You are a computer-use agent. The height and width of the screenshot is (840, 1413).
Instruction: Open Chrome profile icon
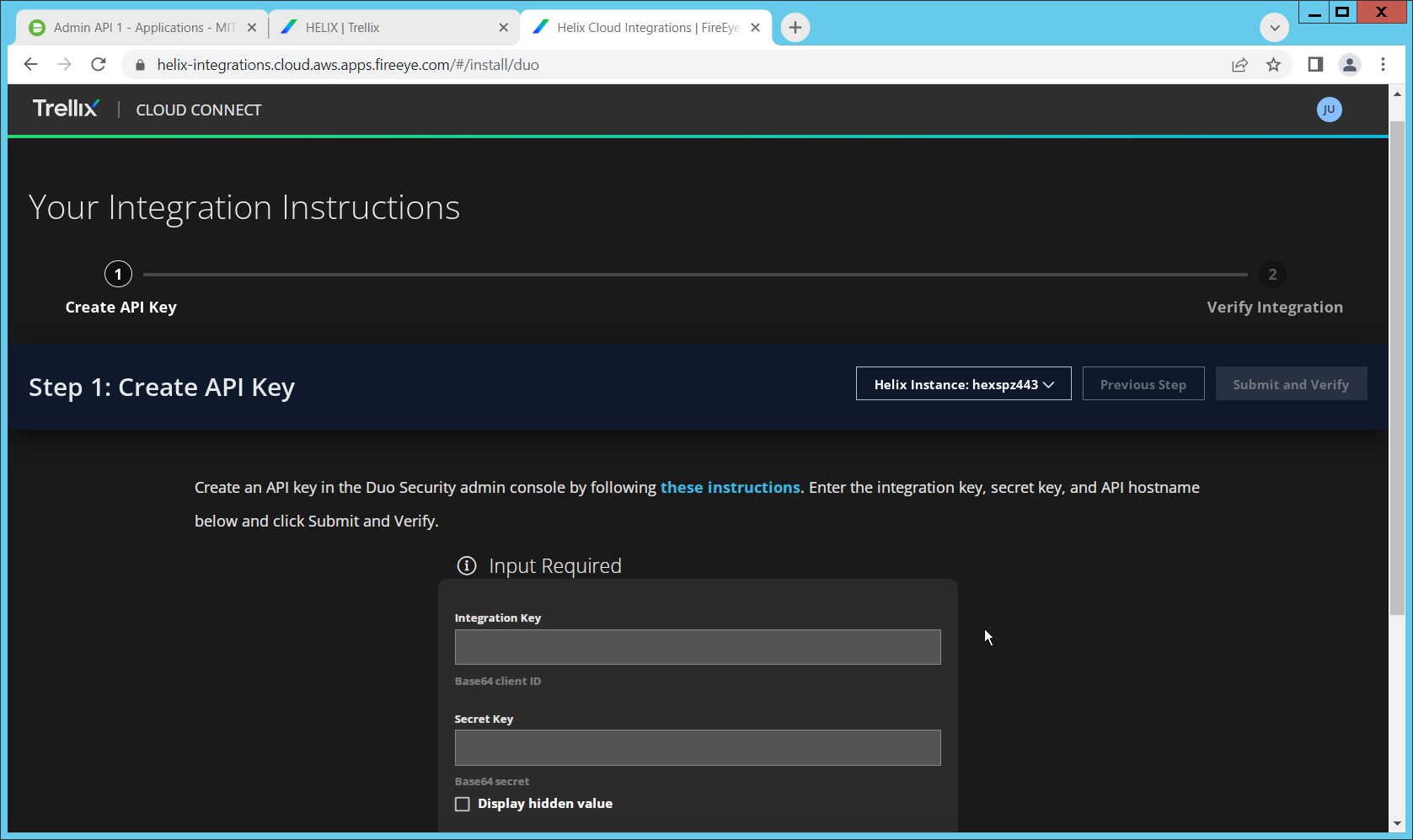(1349, 65)
